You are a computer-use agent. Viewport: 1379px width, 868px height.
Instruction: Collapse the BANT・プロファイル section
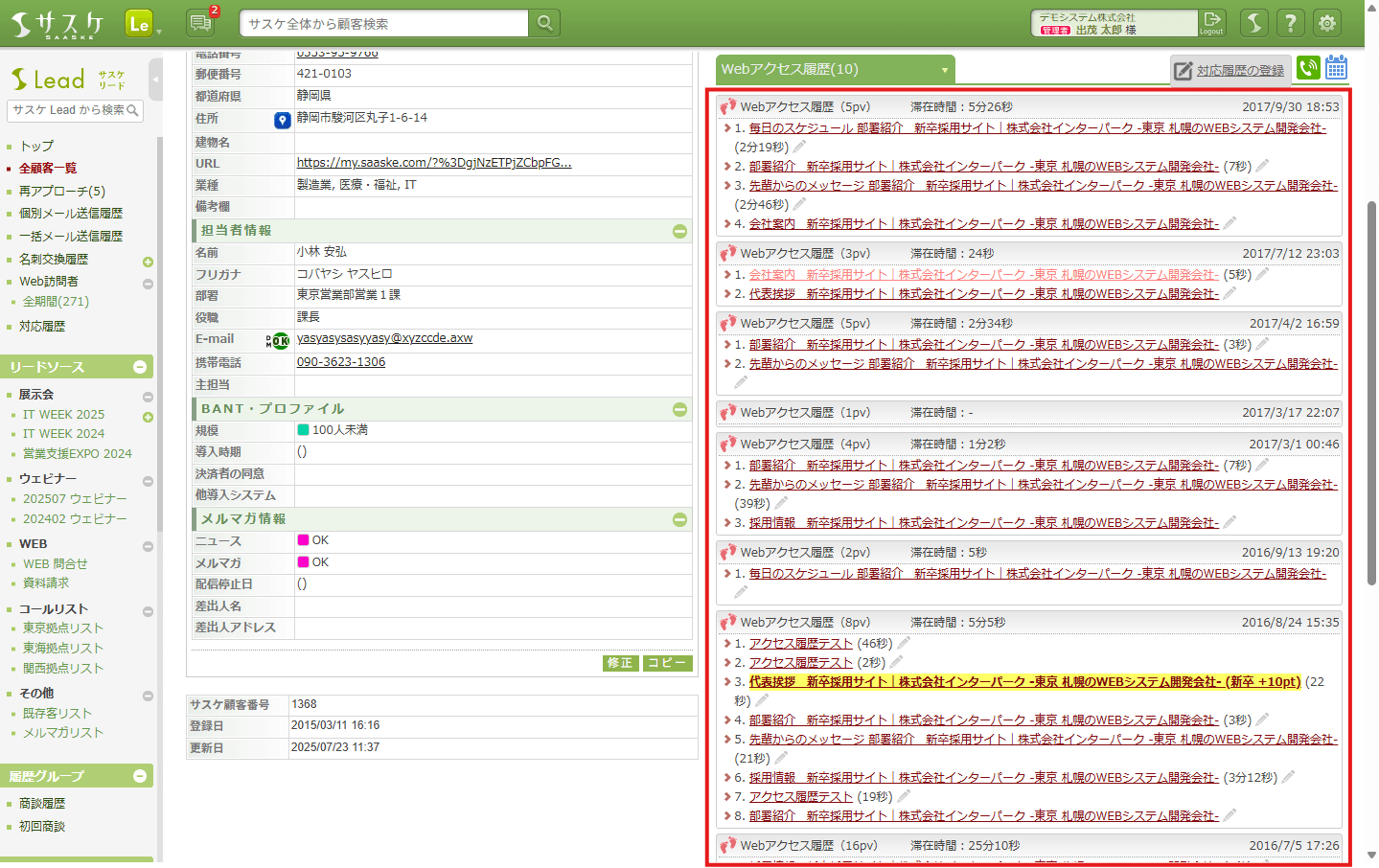coord(679,409)
